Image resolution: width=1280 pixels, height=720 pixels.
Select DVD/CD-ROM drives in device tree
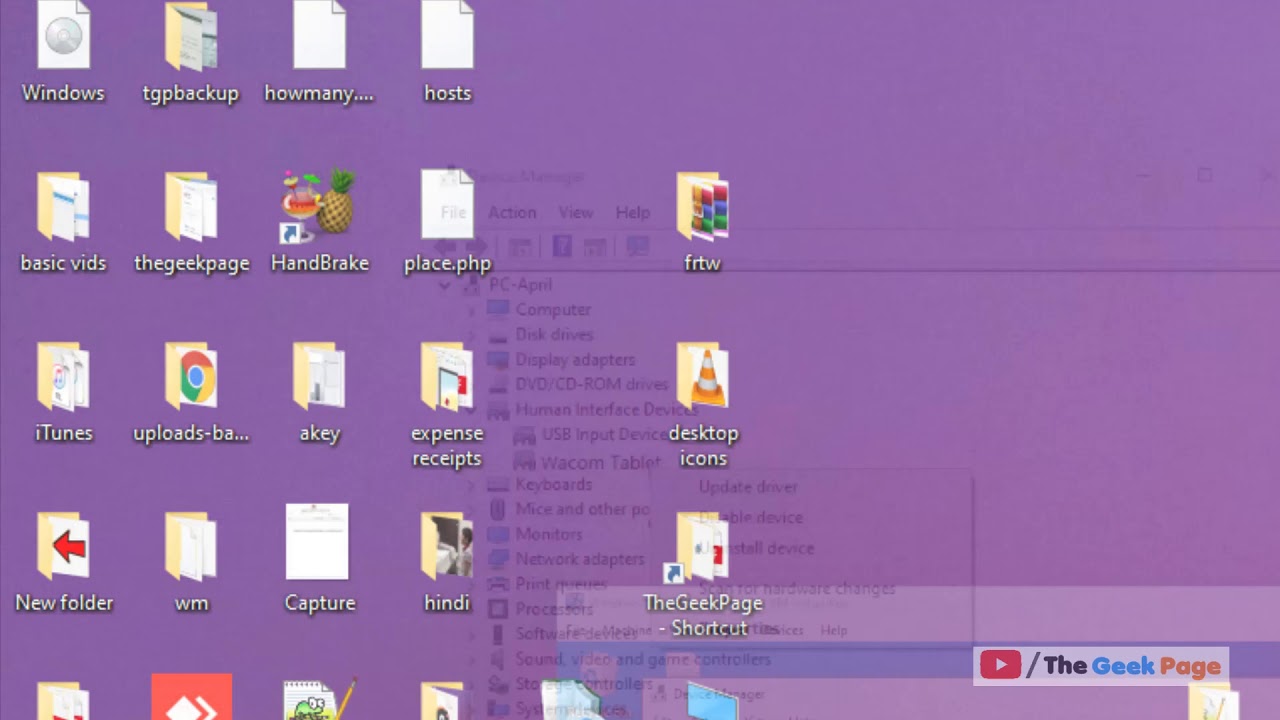tap(591, 384)
